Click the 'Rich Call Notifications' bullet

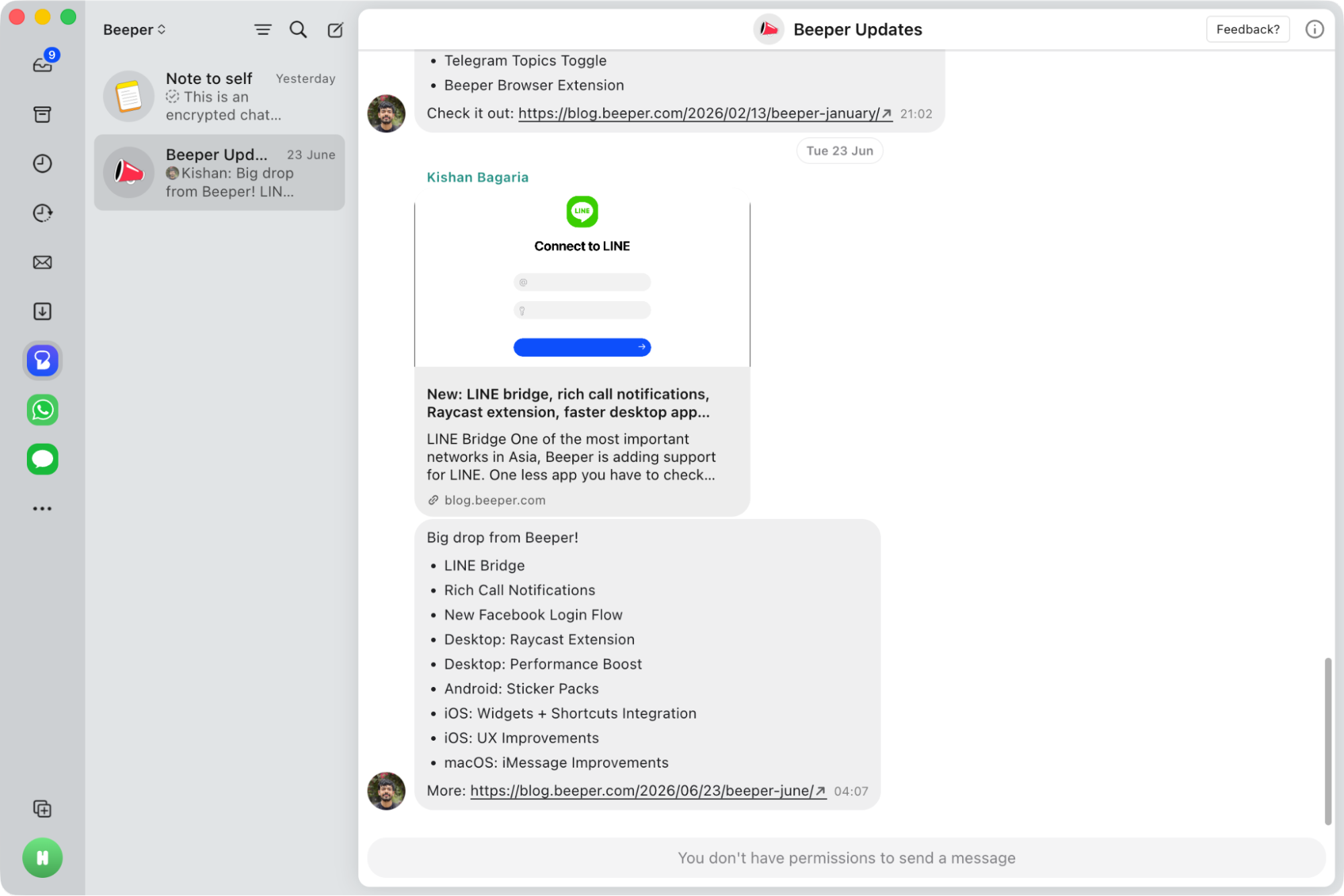point(520,590)
